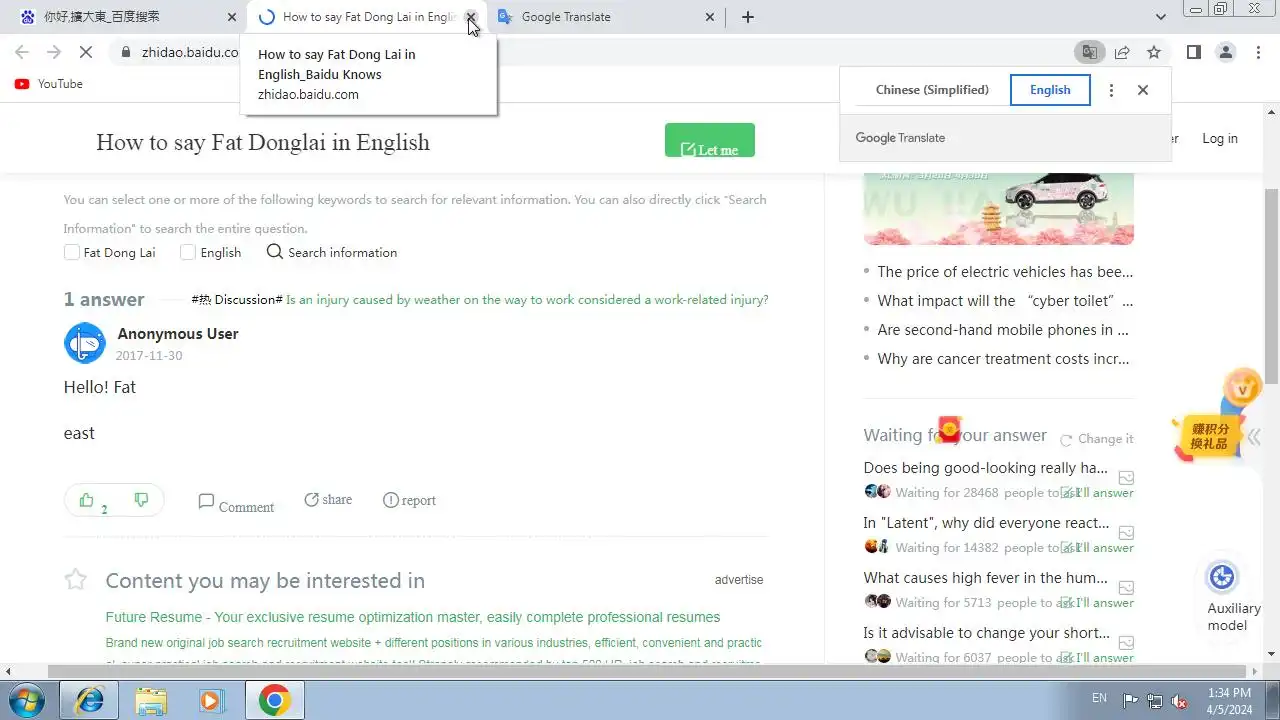Screen dimensions: 1280x720
Task: Open the price of electric vehicles link
Action: [1005, 272]
